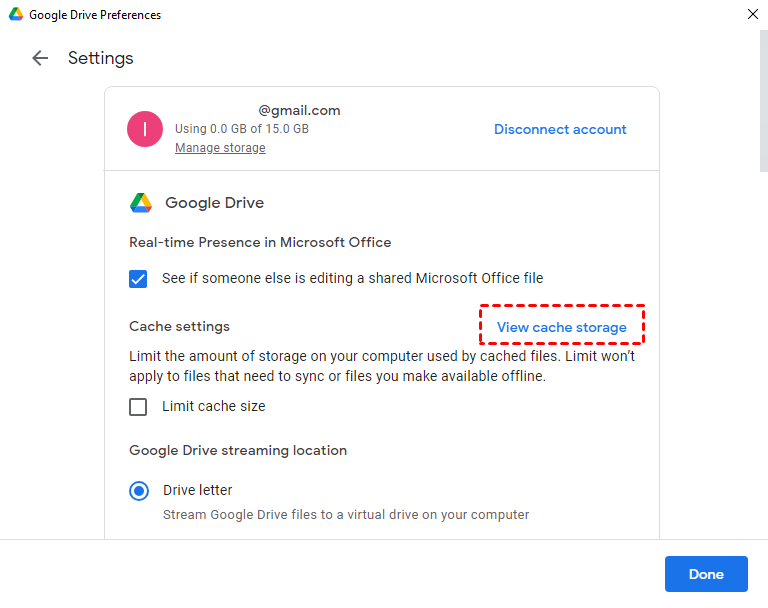
Task: Click the Google Drive streaming location heading
Action: point(238,450)
